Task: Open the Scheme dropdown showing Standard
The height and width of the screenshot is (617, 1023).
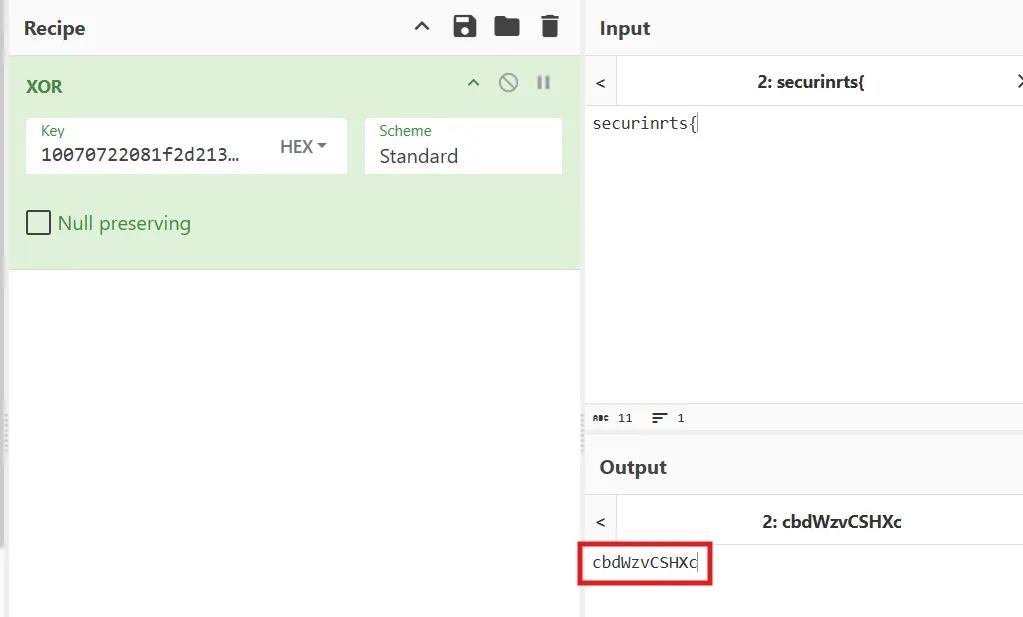Action: [x=462, y=156]
